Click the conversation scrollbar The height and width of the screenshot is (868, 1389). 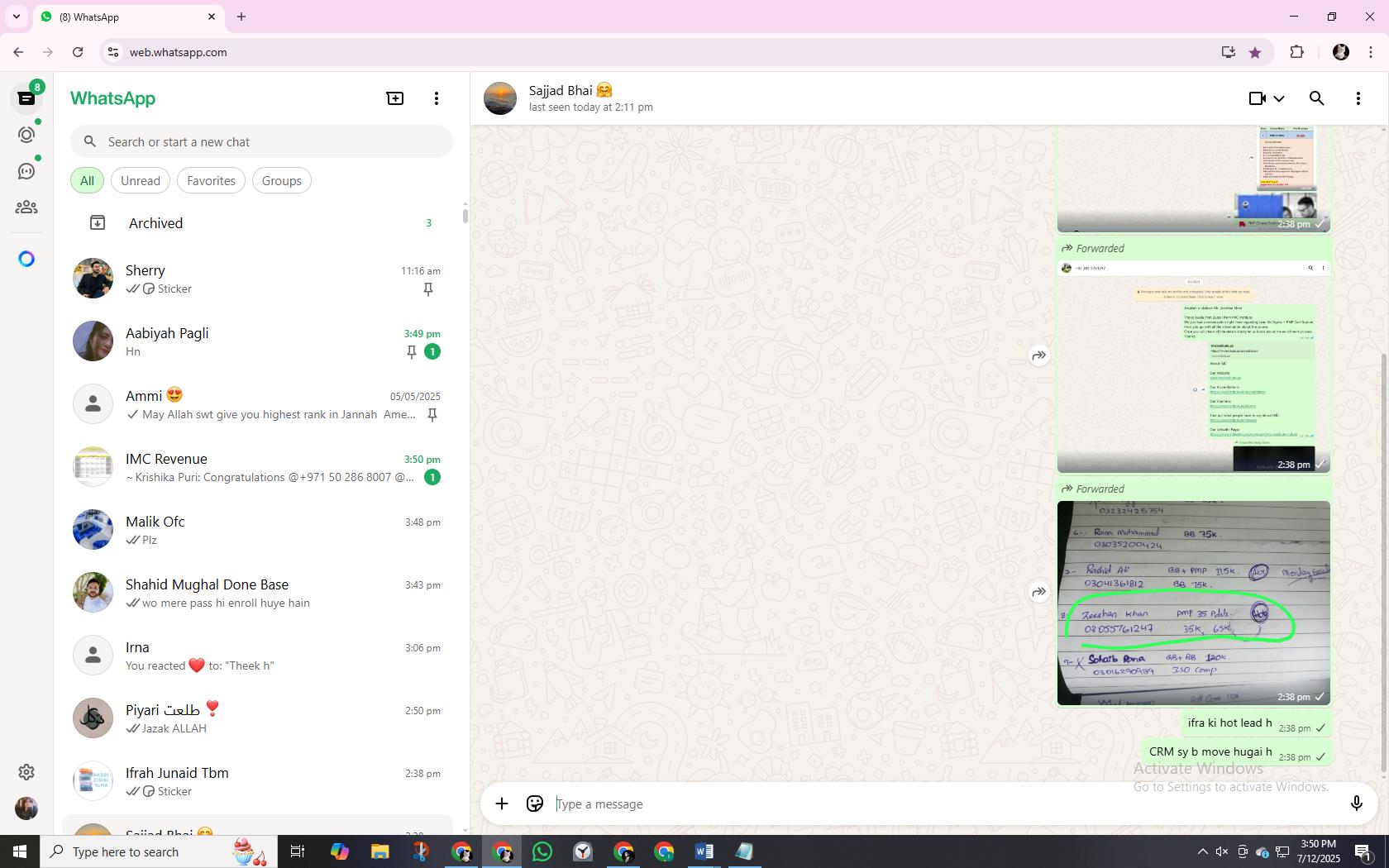1384,562
